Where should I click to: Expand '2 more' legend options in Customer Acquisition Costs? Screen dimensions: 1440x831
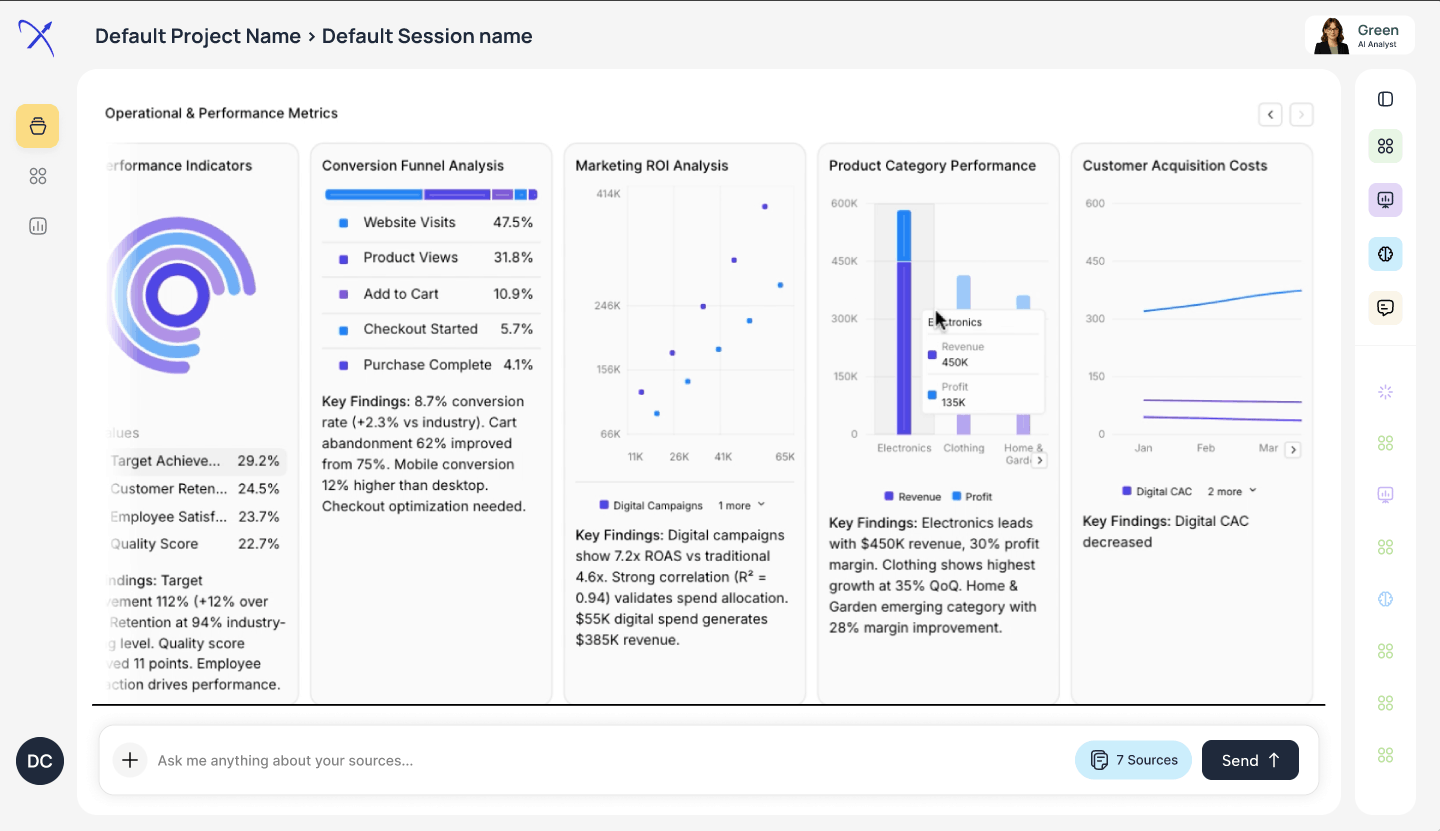coord(1231,491)
